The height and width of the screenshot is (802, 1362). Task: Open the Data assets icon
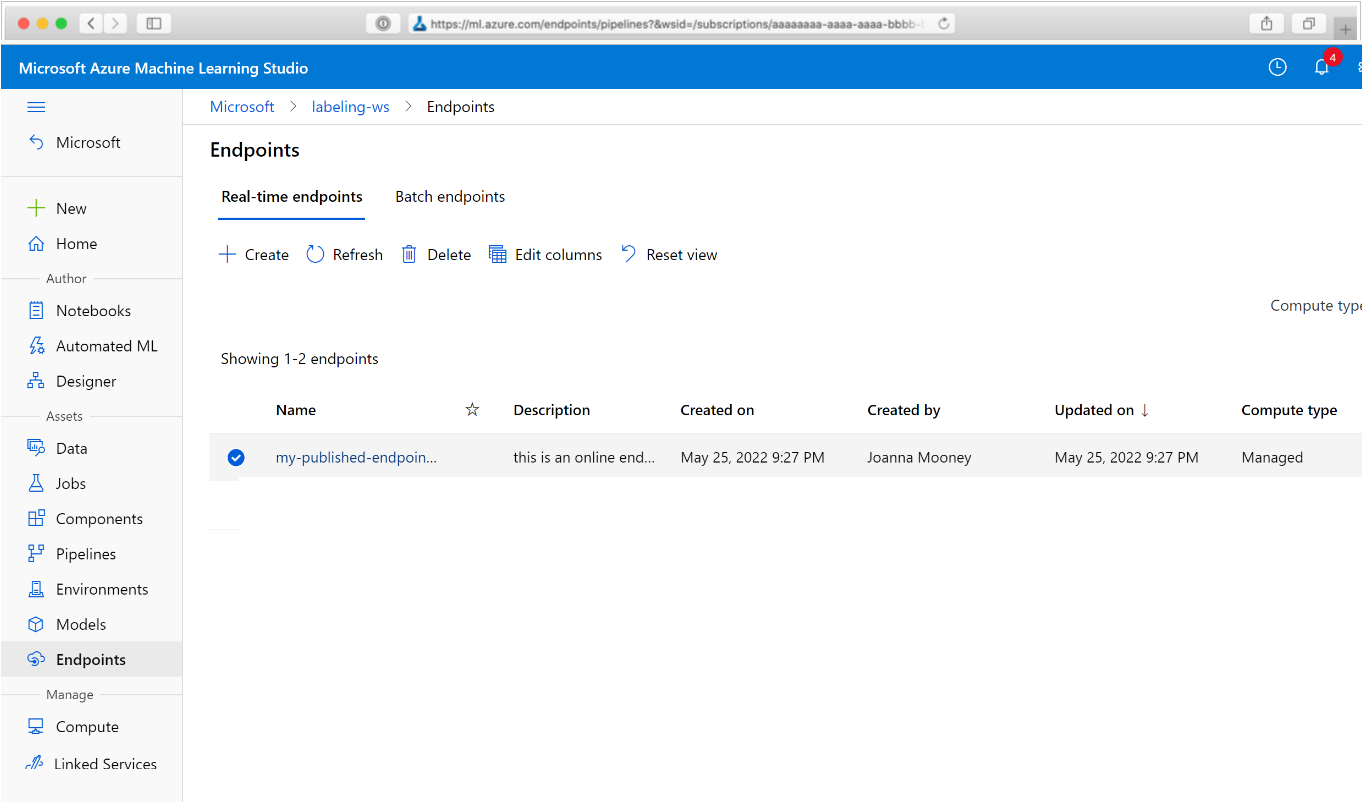[x=36, y=448]
